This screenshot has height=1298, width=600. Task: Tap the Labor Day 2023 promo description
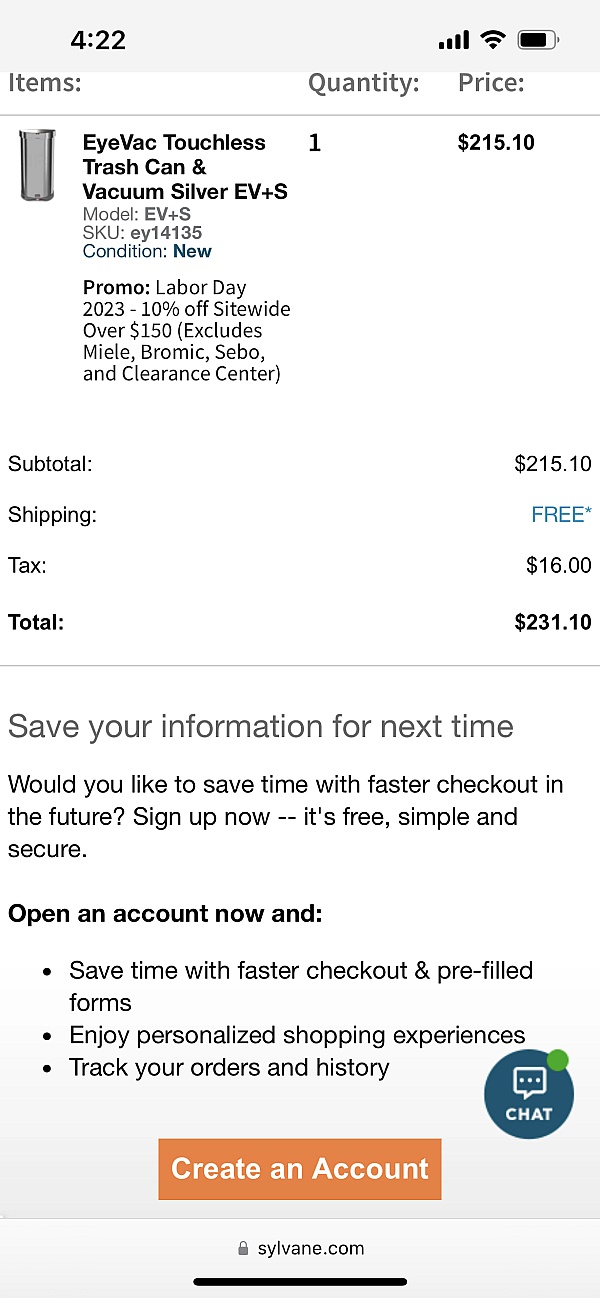[x=187, y=331]
